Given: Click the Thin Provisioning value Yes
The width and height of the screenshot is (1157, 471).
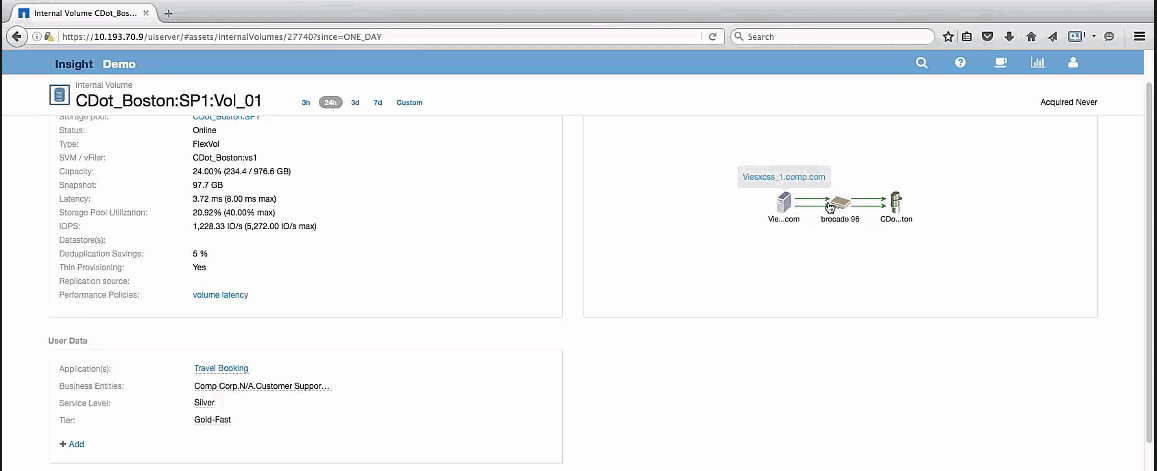Looking at the screenshot, I should click(199, 267).
